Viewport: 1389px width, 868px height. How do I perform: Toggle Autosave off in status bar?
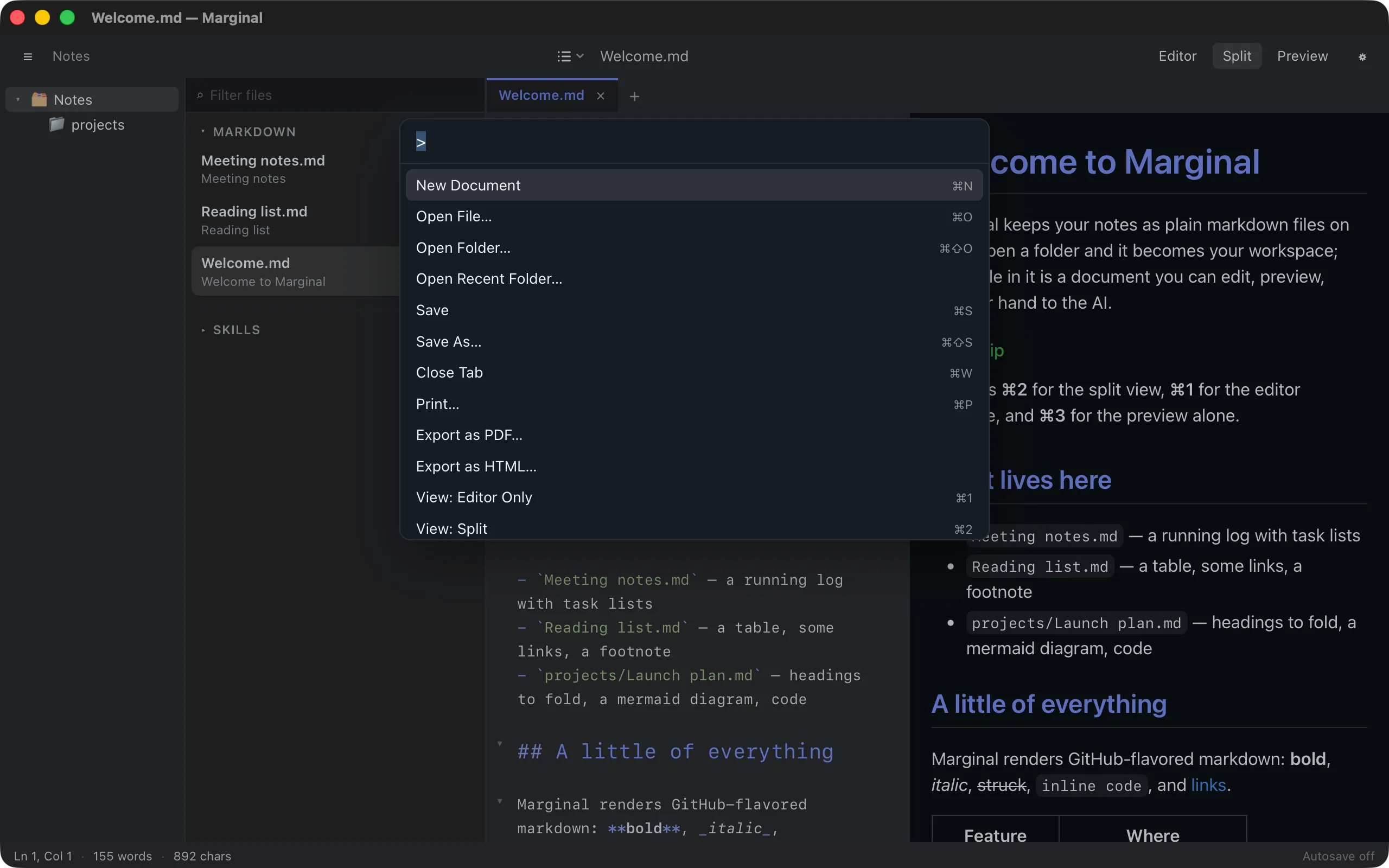[x=1339, y=856]
